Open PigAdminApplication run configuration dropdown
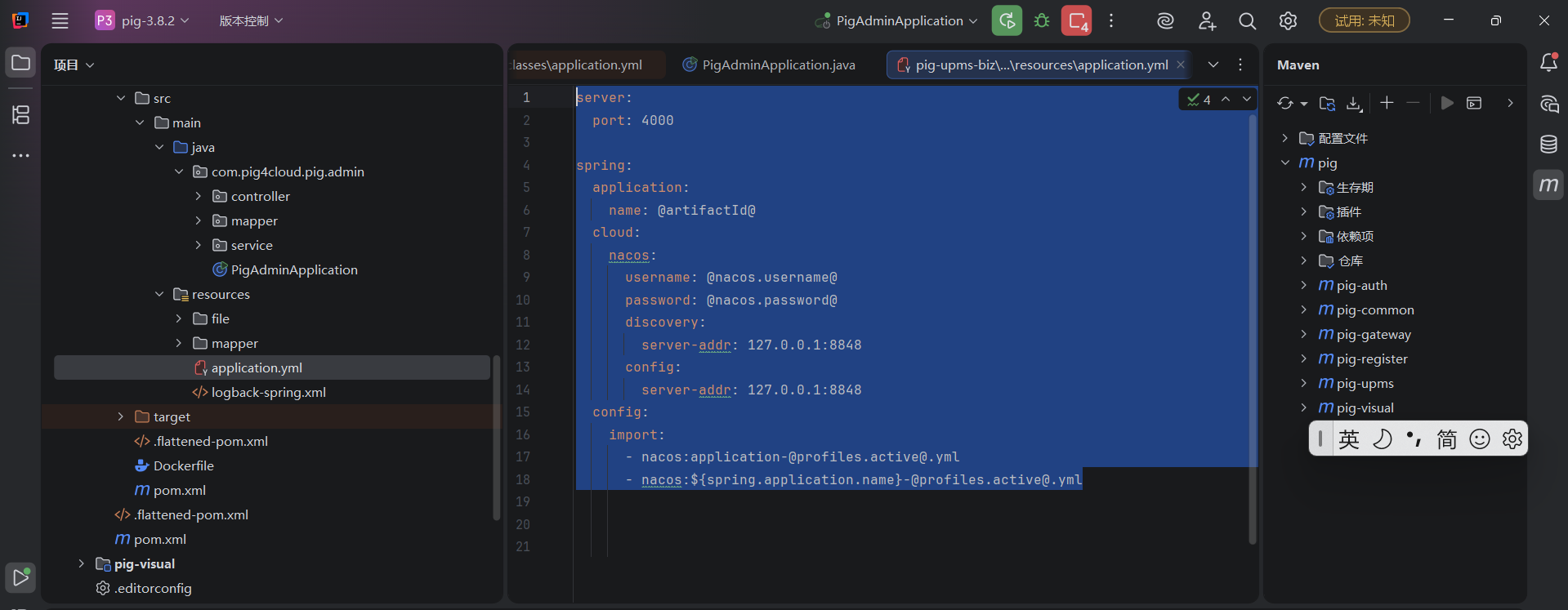Viewport: 1568px width, 610px height. [898, 21]
